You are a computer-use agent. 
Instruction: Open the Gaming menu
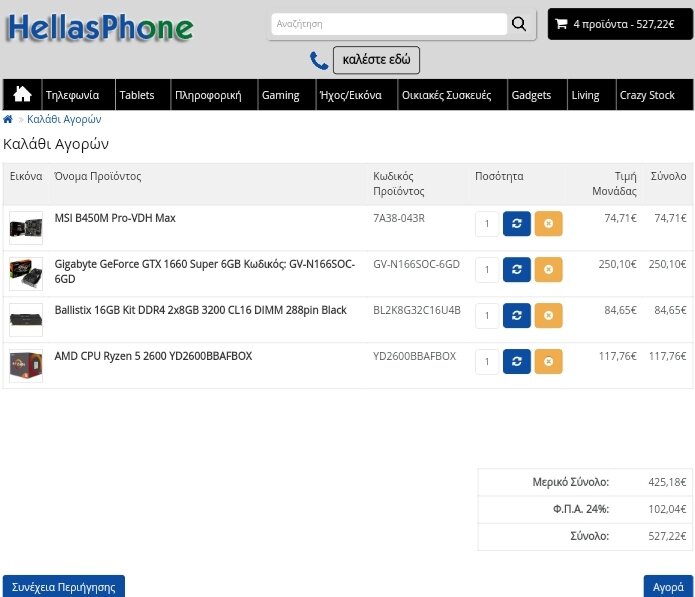(286, 95)
